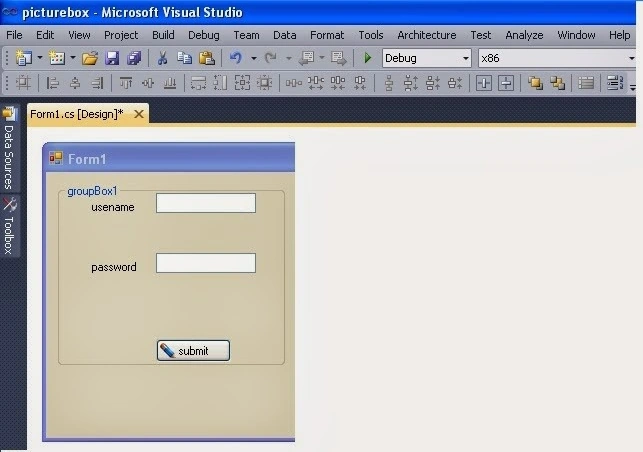Viewport: 643px width, 452px height.
Task: Click Increase Vertical Spacing icon
Action: 411,83
